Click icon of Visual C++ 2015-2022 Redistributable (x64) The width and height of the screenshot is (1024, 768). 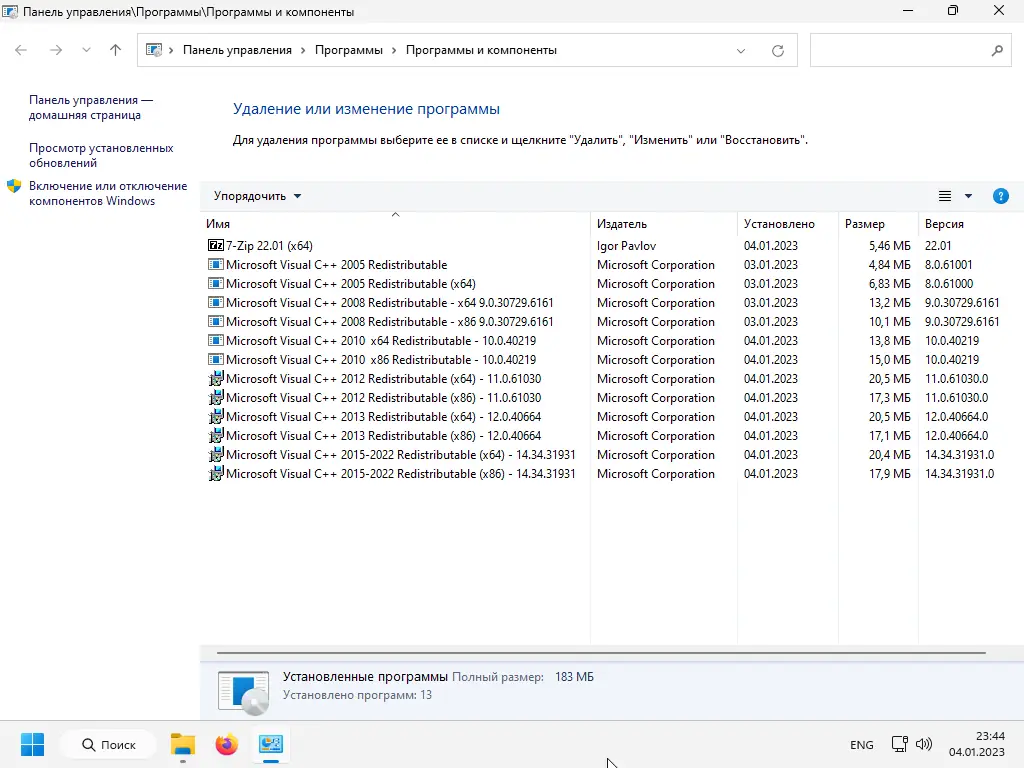tap(216, 454)
